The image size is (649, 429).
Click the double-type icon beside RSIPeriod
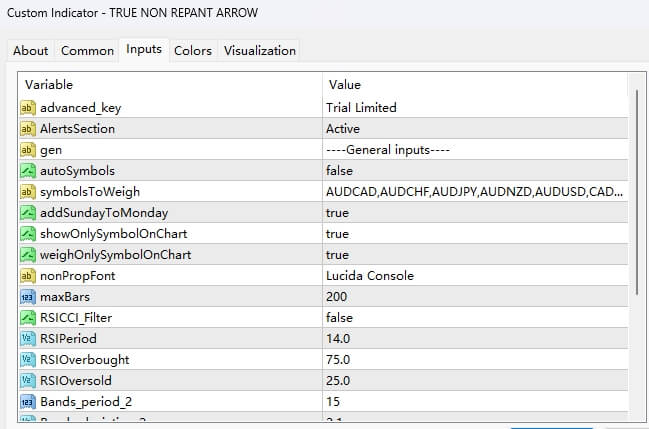tap(27, 339)
